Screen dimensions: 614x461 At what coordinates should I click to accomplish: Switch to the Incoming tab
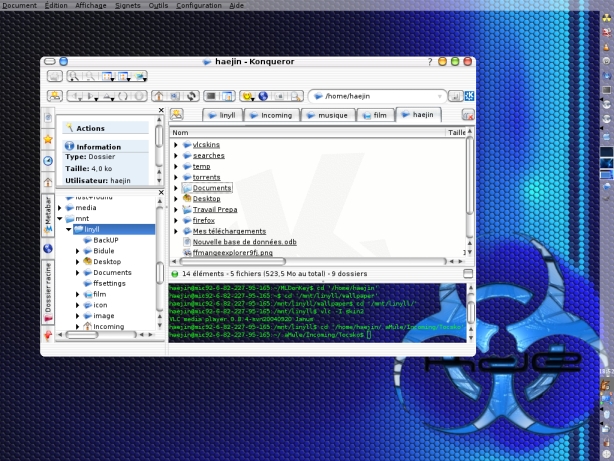(x=271, y=115)
